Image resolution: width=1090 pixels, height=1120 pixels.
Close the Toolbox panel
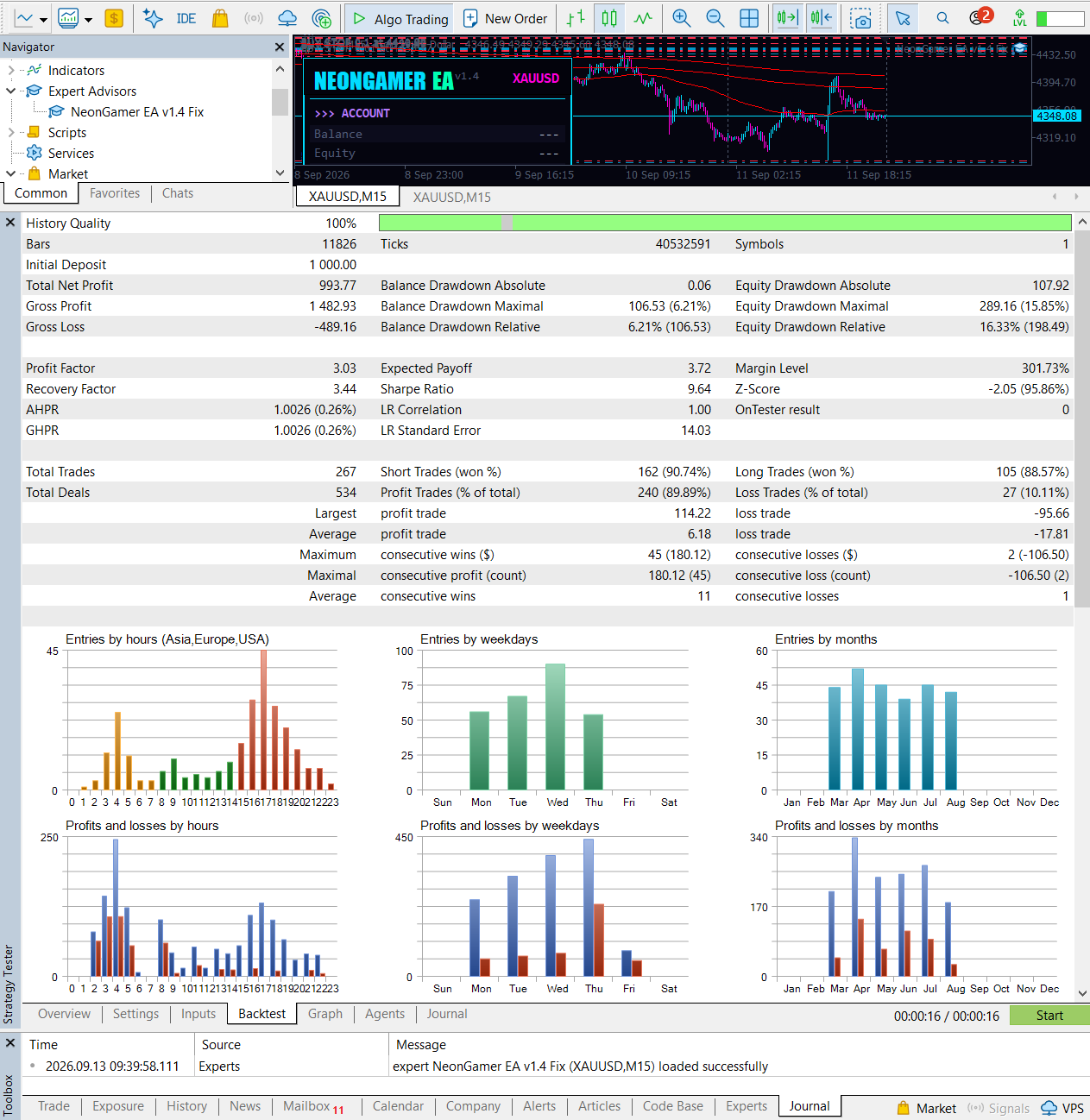[x=10, y=1043]
